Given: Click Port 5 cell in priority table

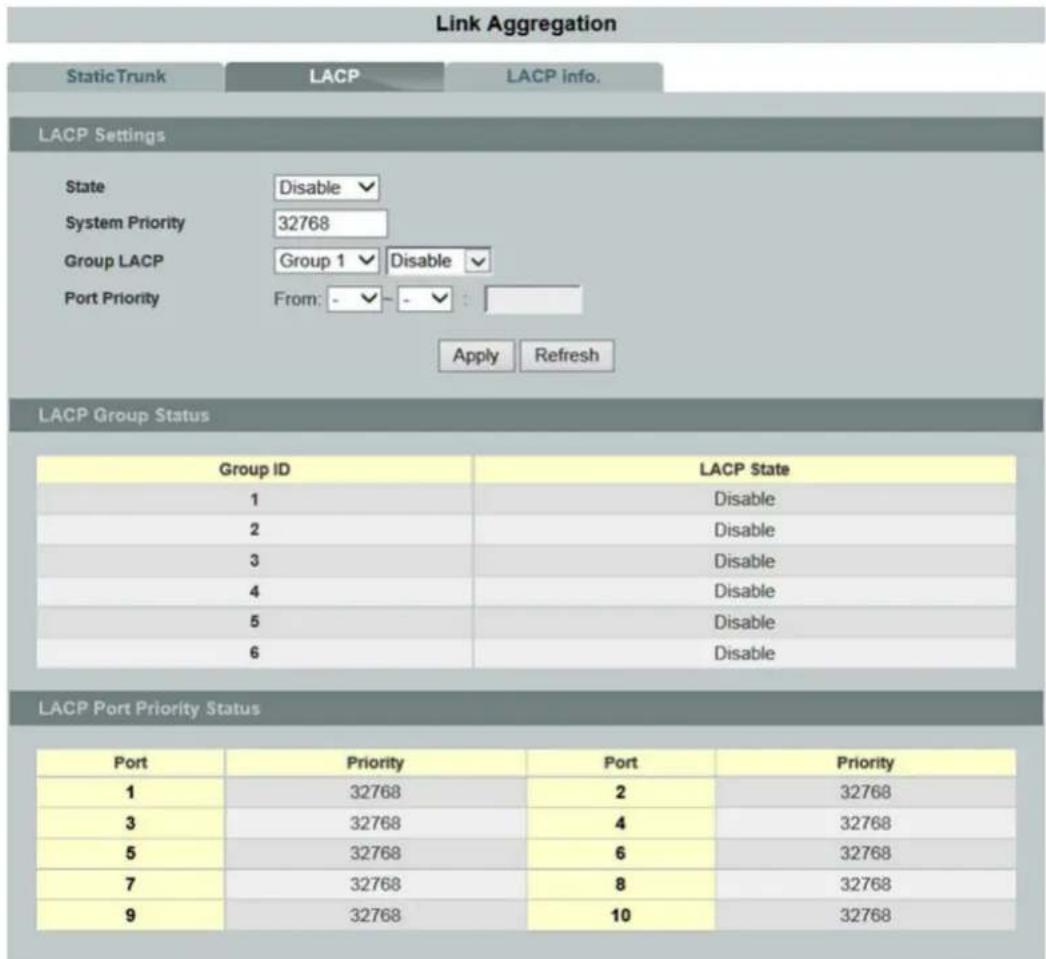Looking at the screenshot, I should (130, 854).
